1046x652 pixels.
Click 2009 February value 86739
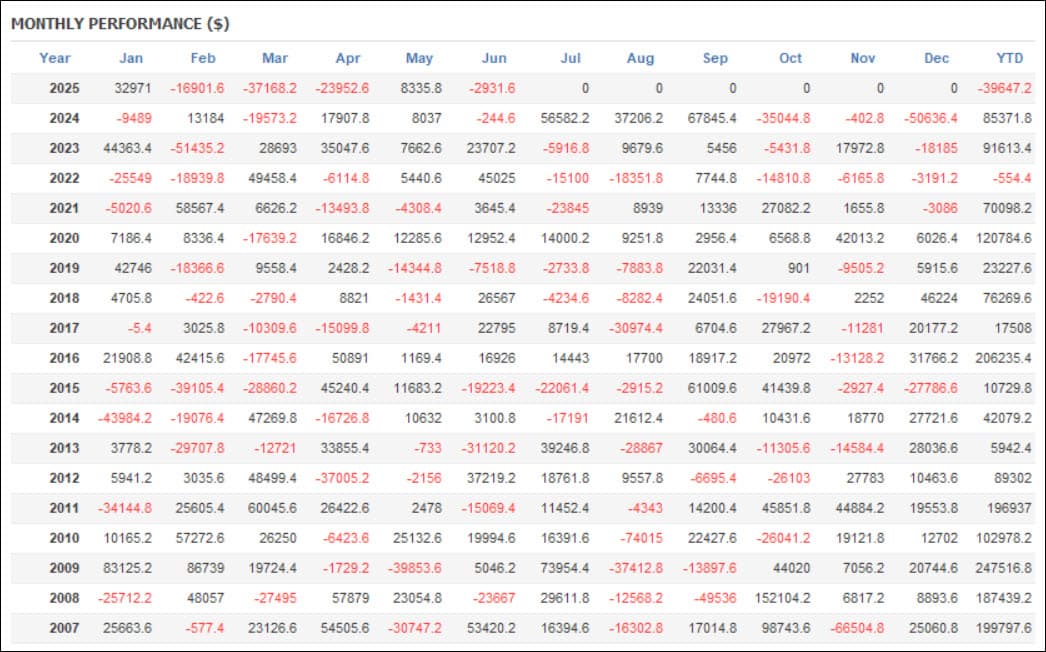205,569
